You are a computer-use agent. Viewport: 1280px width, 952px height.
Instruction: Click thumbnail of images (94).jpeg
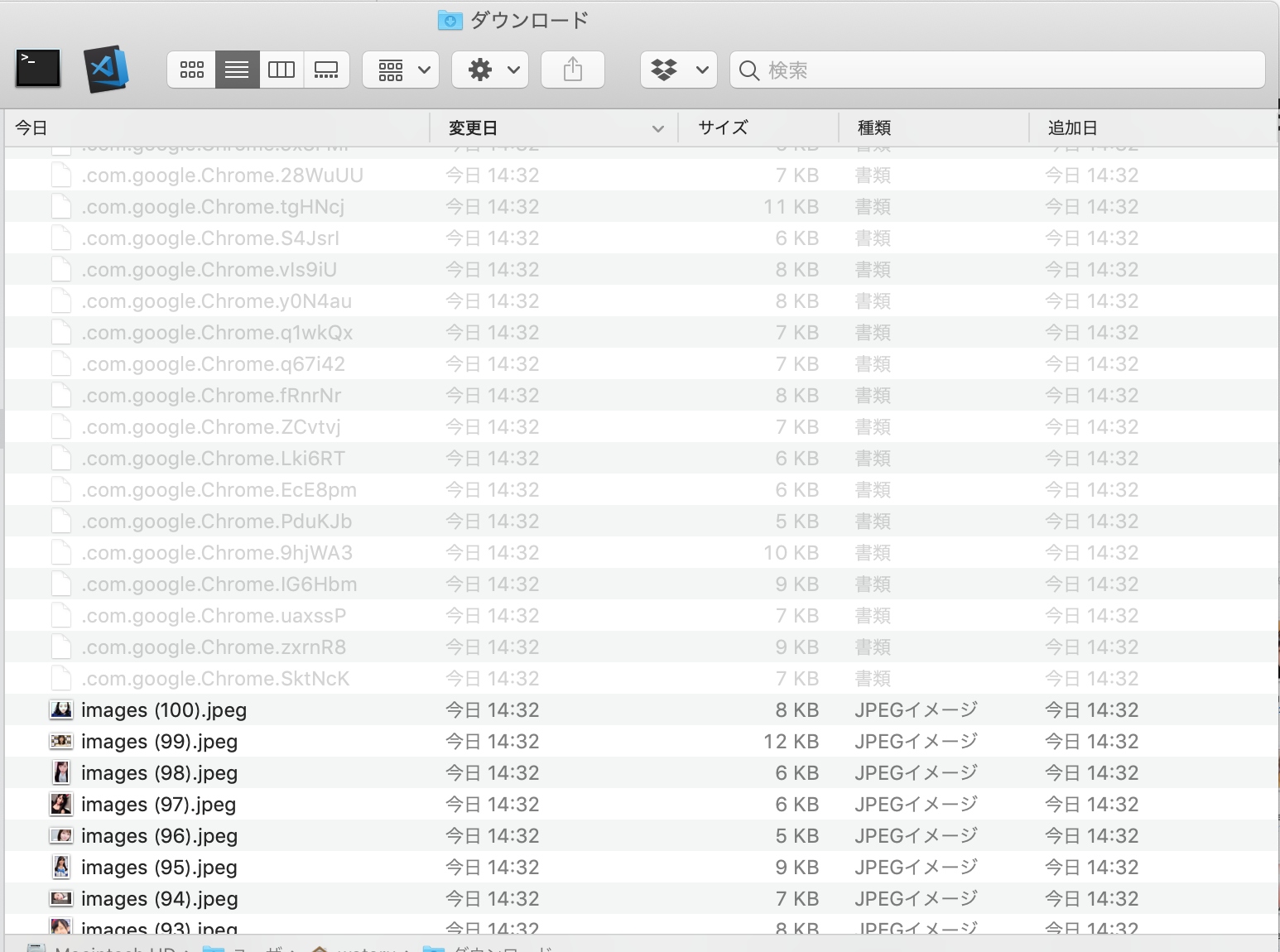click(61, 898)
